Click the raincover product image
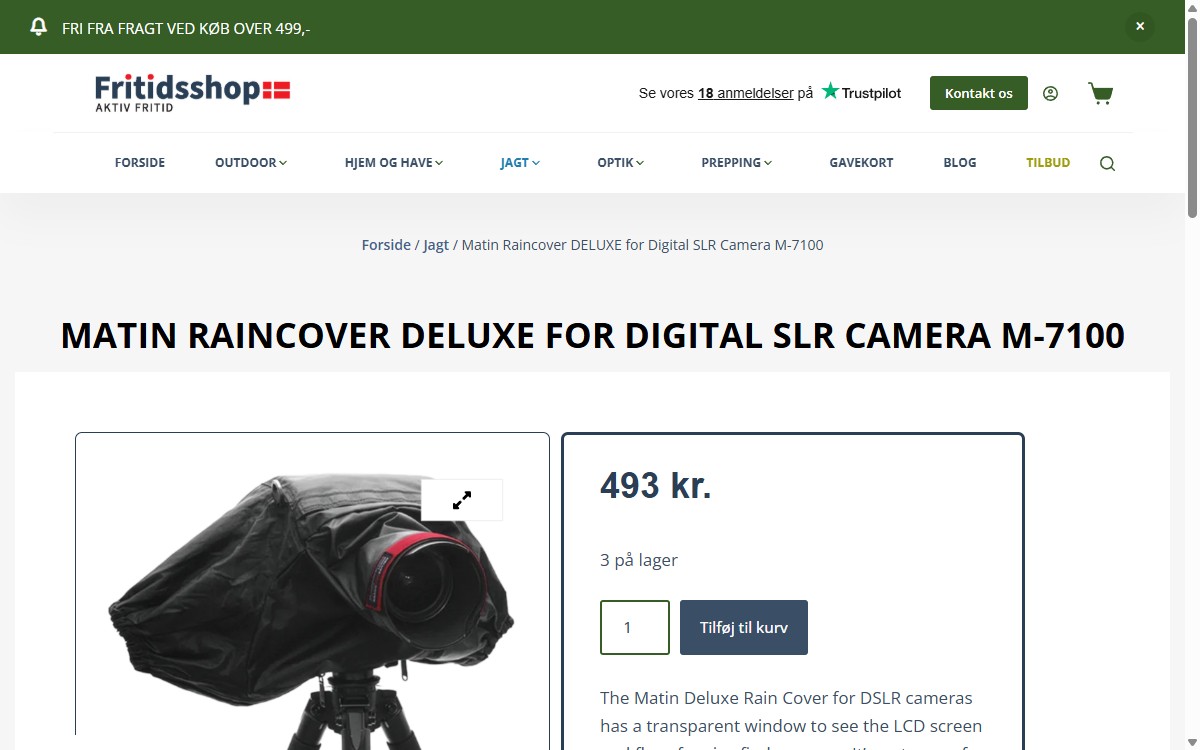This screenshot has width=1200, height=750. (x=312, y=600)
